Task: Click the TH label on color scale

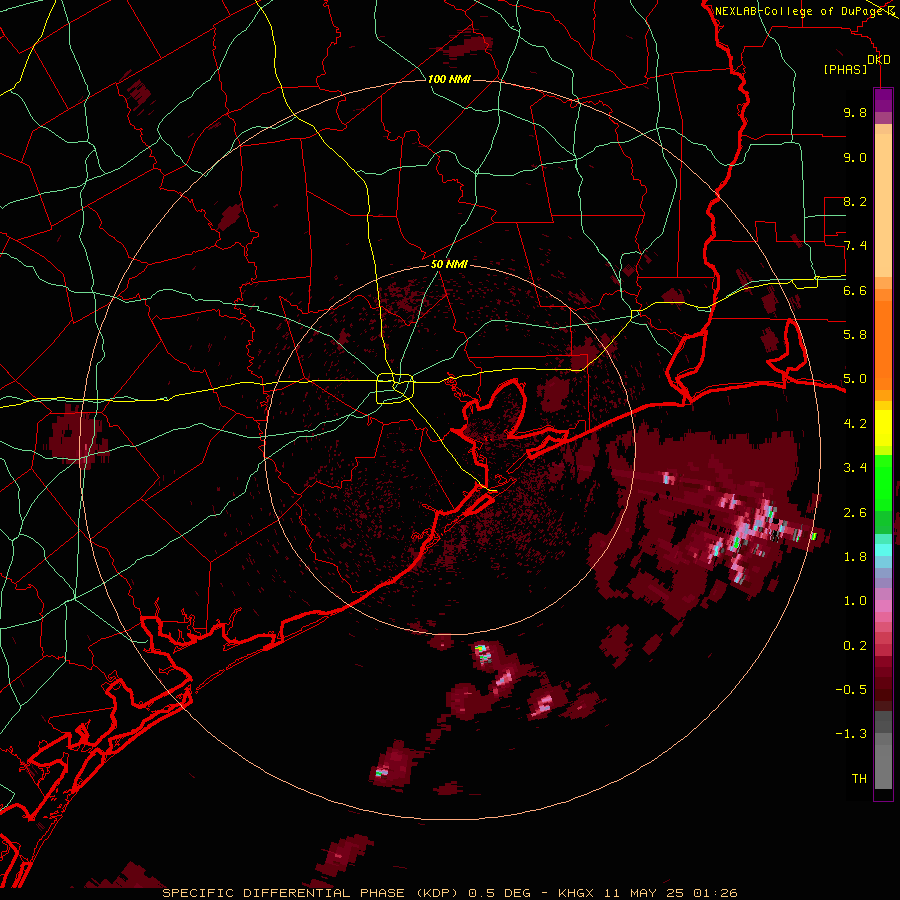Action: click(x=859, y=779)
